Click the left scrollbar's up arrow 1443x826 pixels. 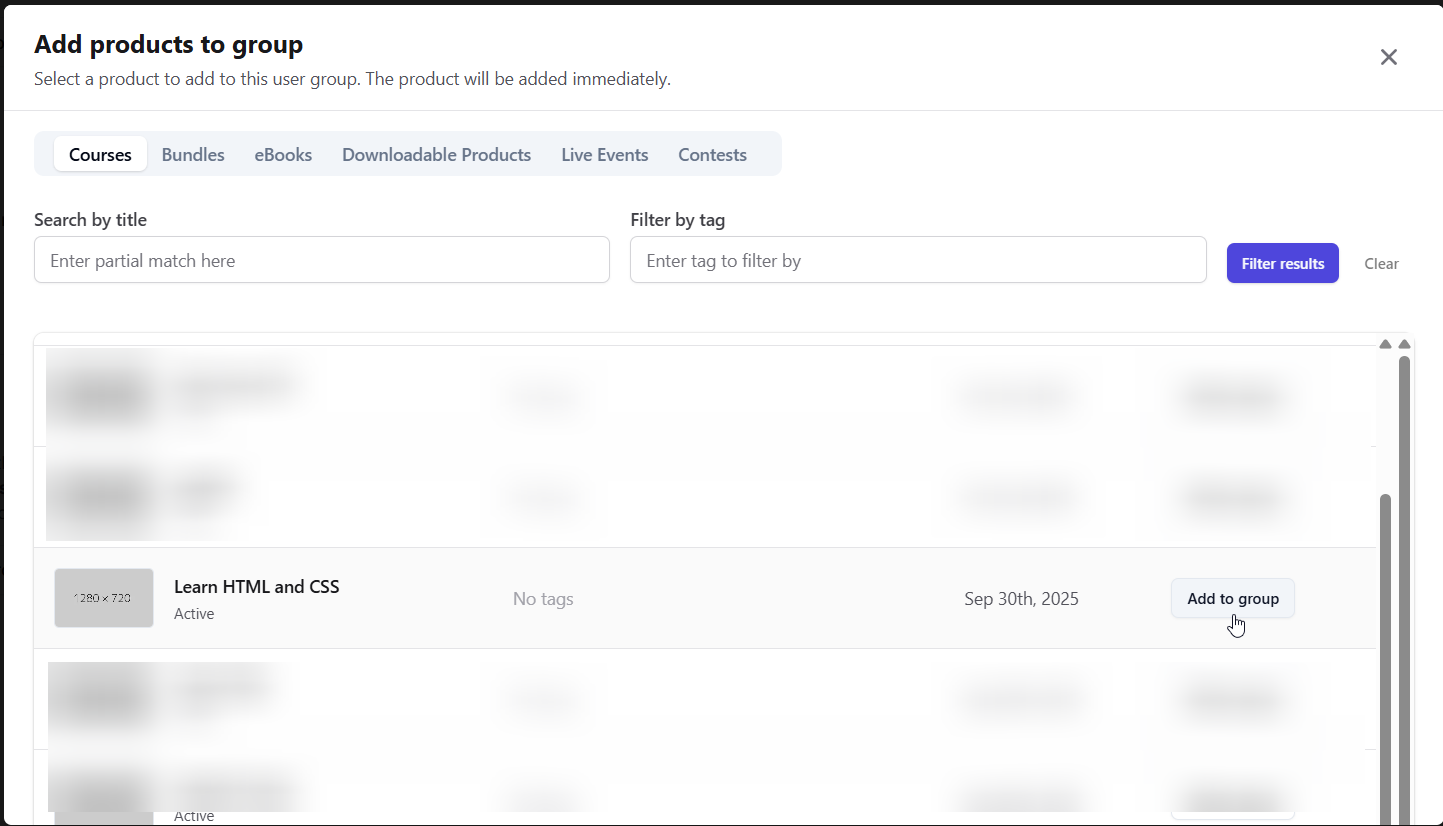point(1385,344)
